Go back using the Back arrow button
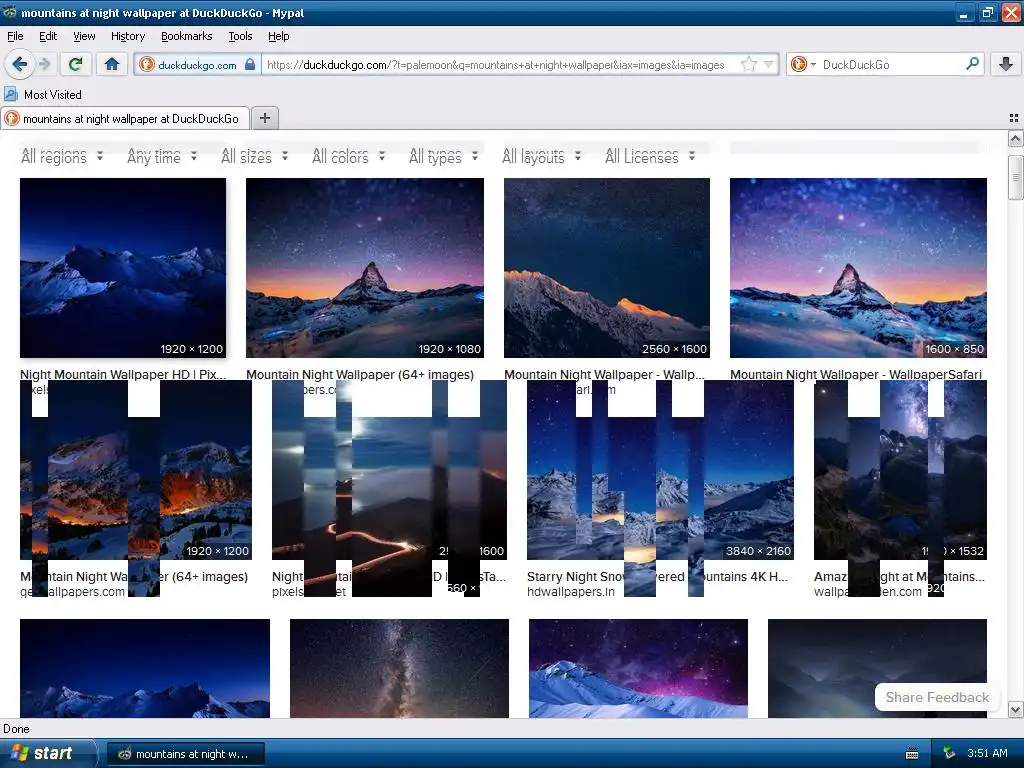 20,64
